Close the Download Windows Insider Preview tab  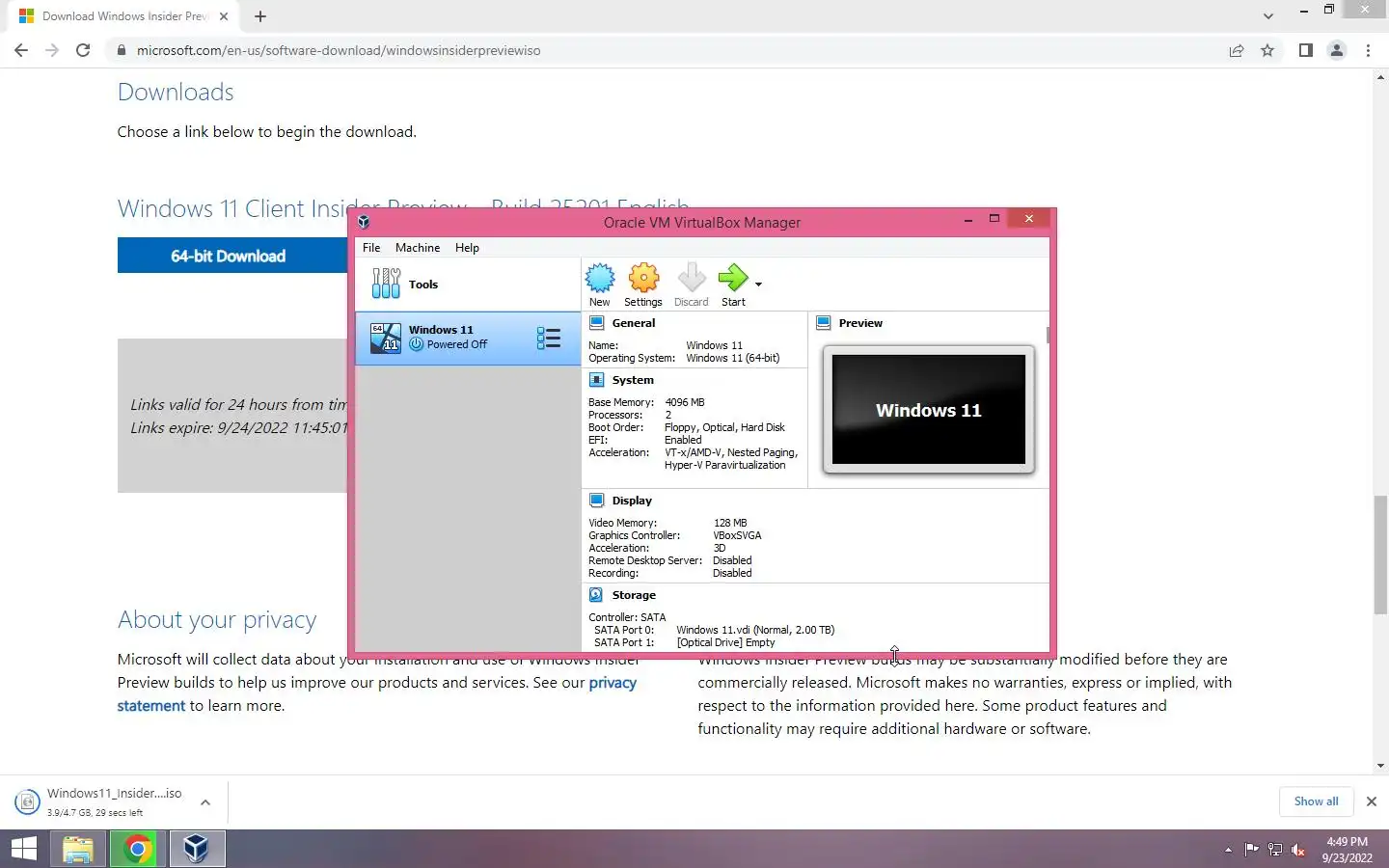[x=224, y=16]
